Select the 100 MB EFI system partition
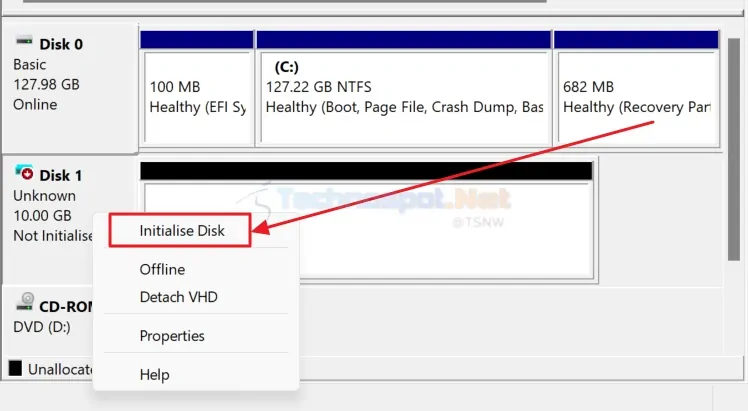This screenshot has height=411, width=748. (x=197, y=87)
